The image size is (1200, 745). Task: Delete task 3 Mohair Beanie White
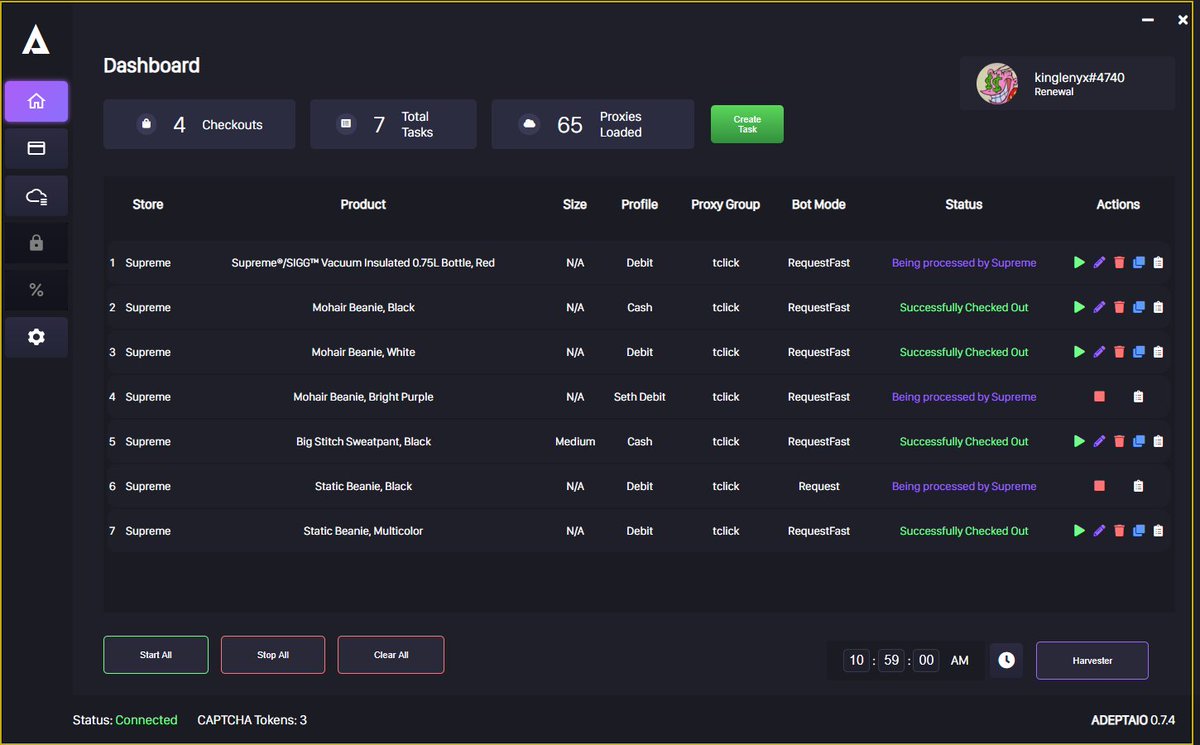coord(1119,352)
